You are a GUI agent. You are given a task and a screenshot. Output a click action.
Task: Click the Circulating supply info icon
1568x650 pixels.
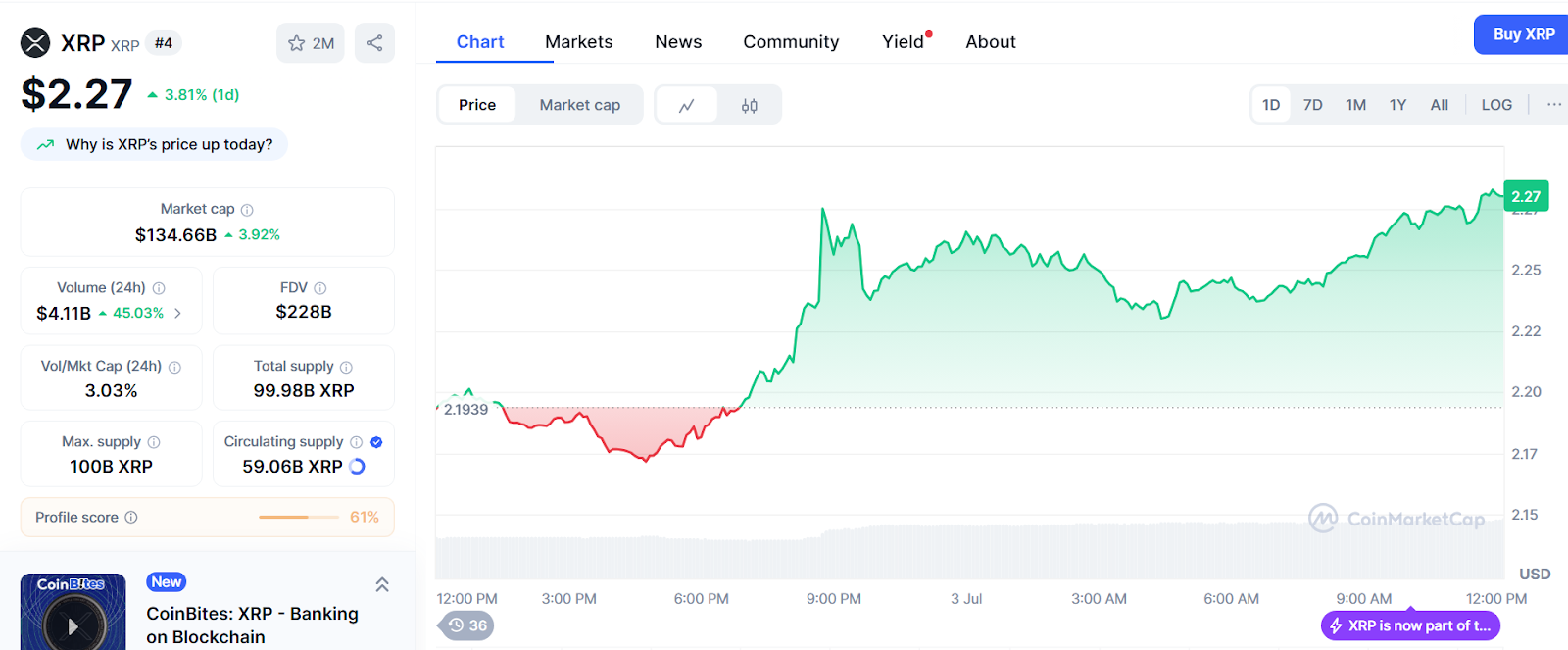click(357, 442)
